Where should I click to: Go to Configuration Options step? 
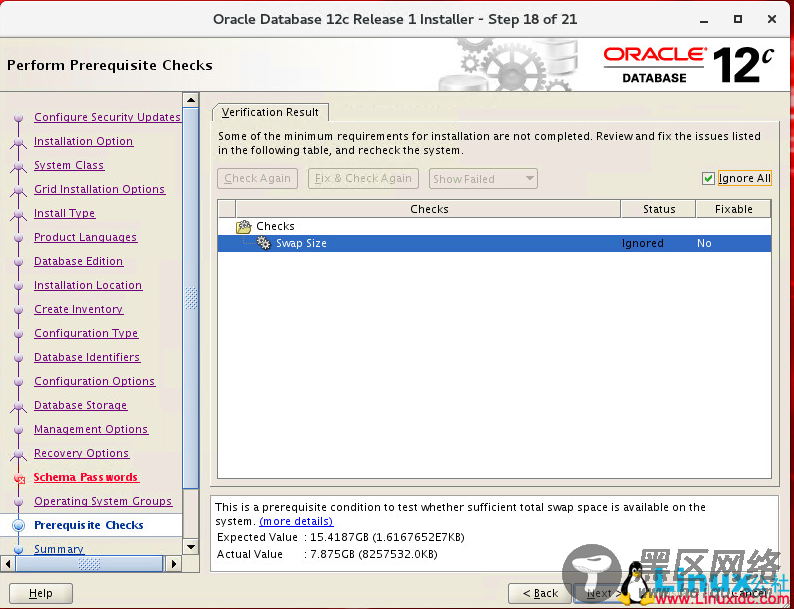95,381
